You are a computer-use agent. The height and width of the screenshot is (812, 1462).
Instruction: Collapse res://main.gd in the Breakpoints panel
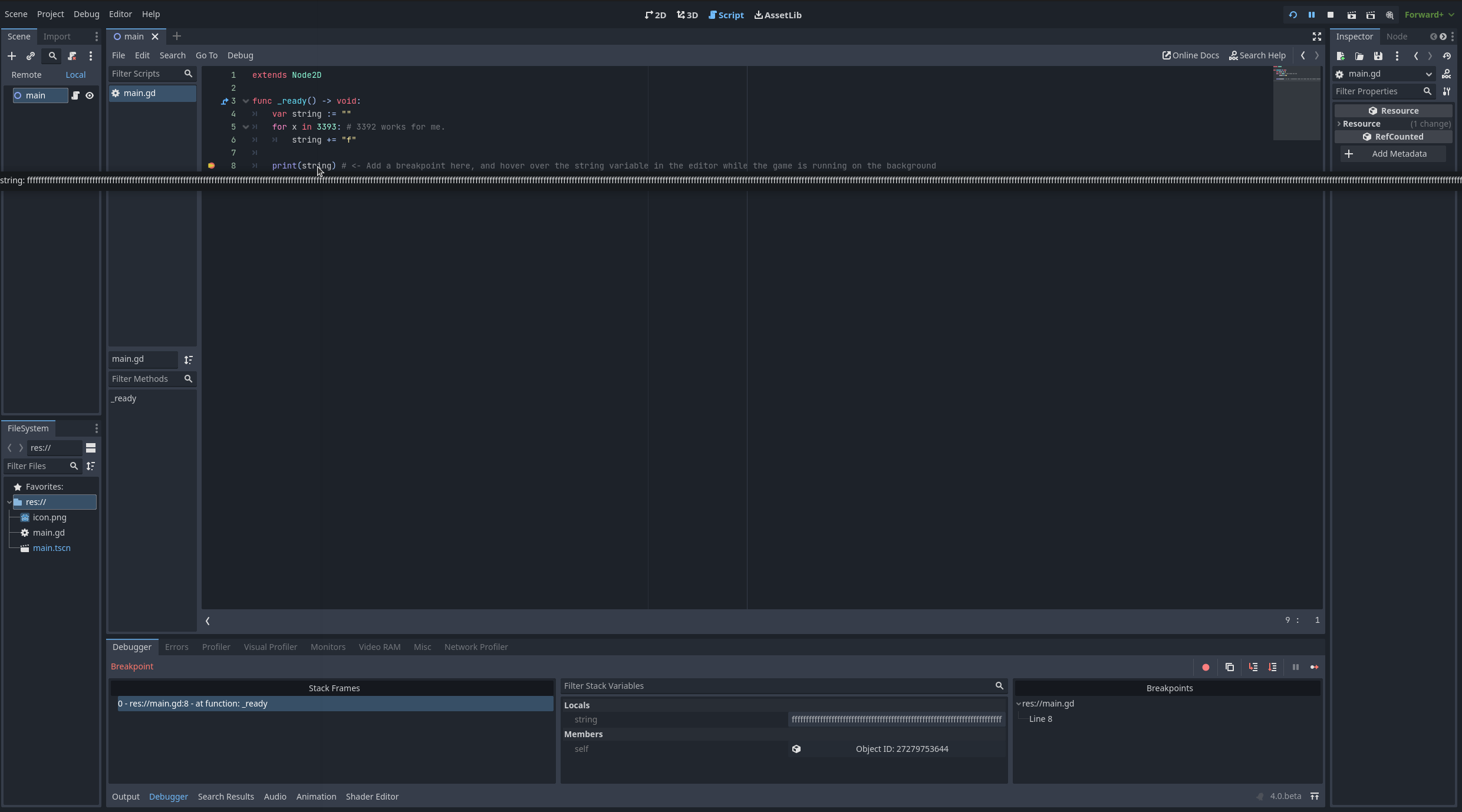click(1019, 704)
